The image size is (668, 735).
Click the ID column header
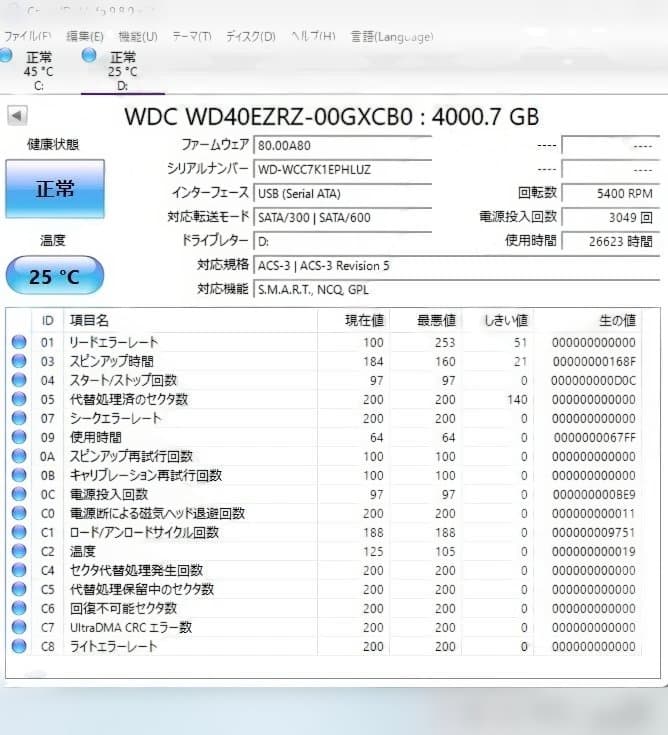47,321
